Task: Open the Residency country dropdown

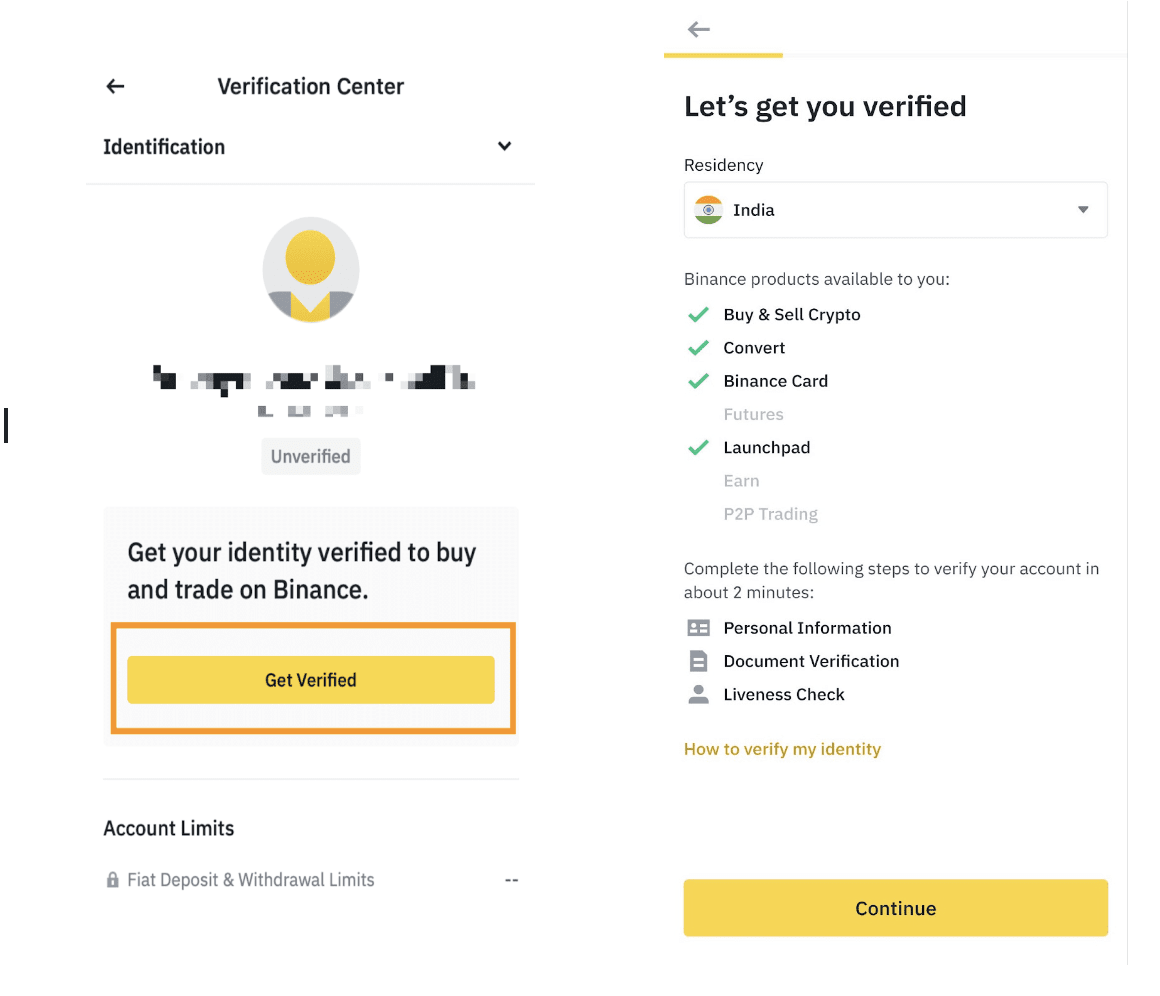Action: [895, 210]
